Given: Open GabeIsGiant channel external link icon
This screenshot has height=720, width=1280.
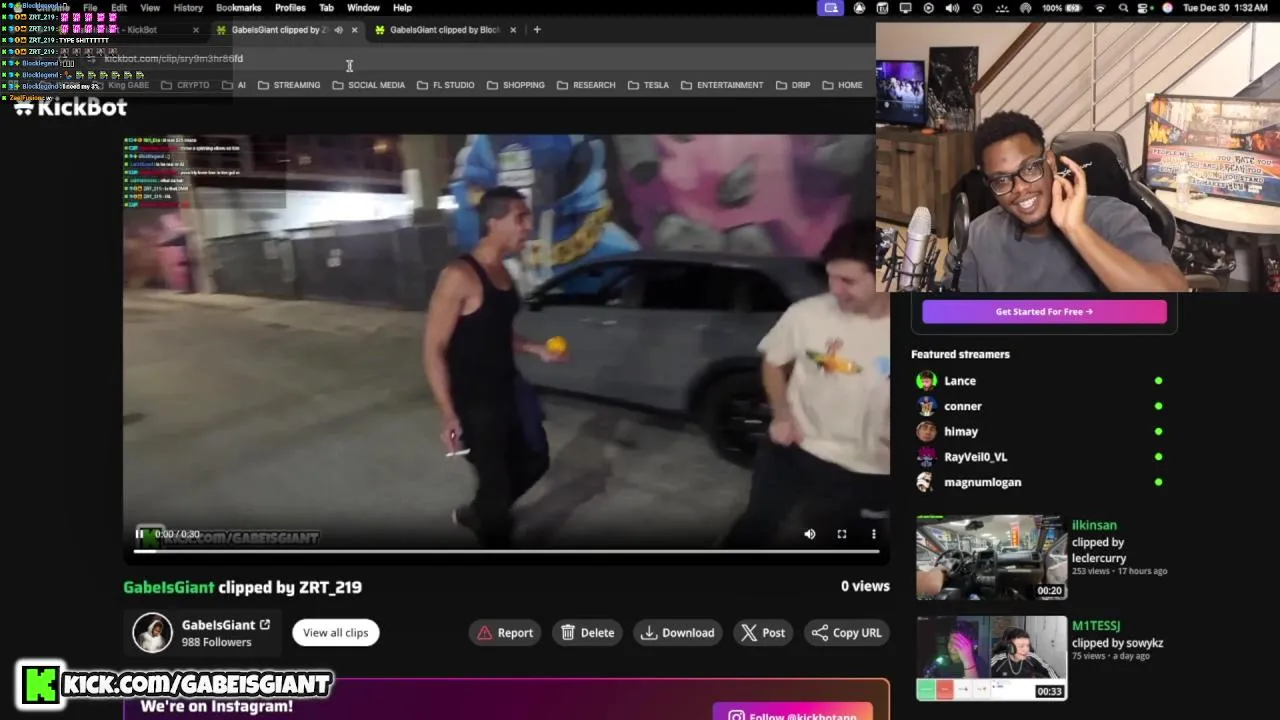Looking at the screenshot, I should click(265, 625).
